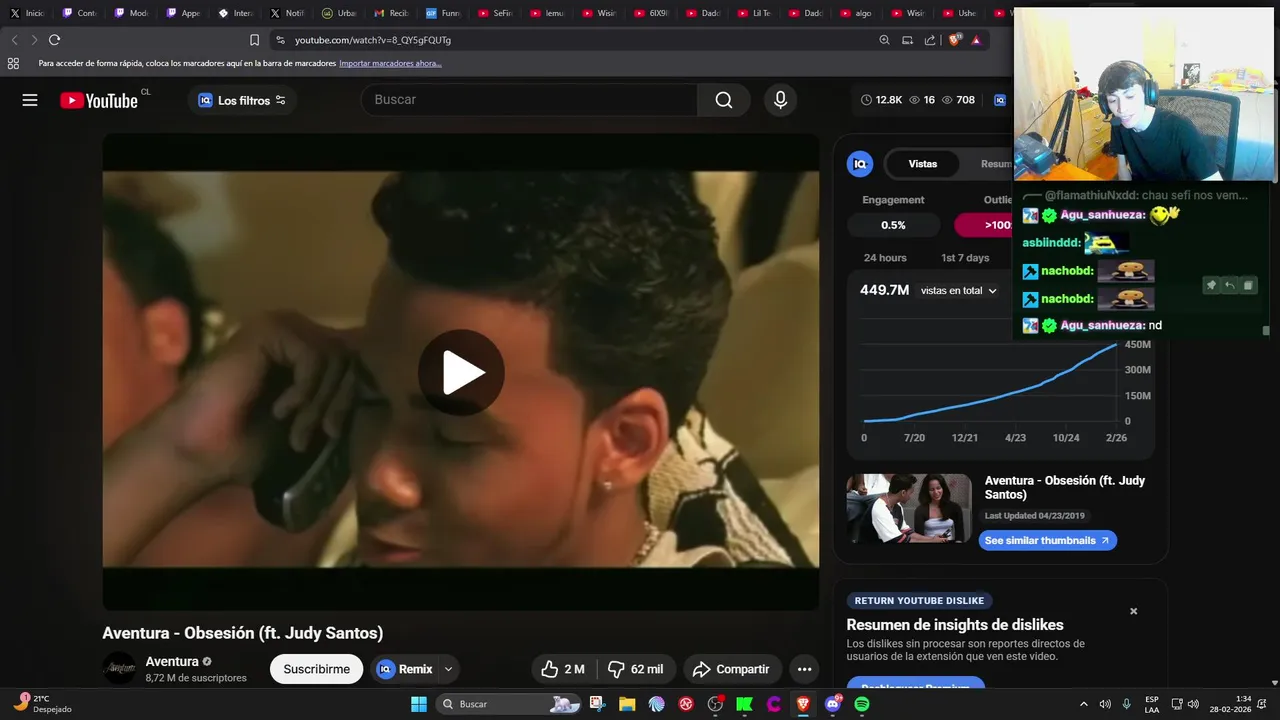The width and height of the screenshot is (1280, 720).
Task: Open the Compartir share dialog
Action: pos(731,669)
